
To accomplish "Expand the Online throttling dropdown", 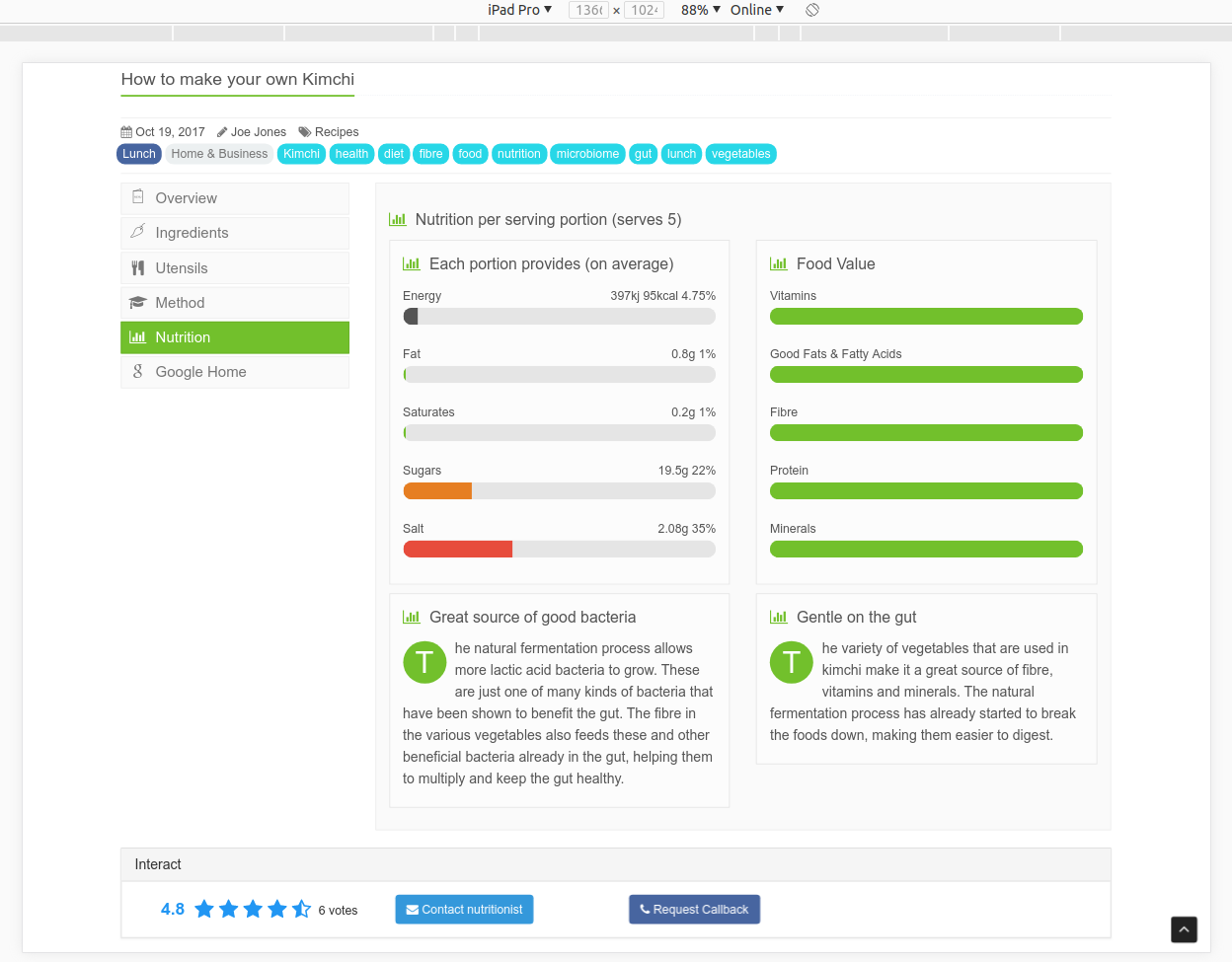I will (x=756, y=10).
